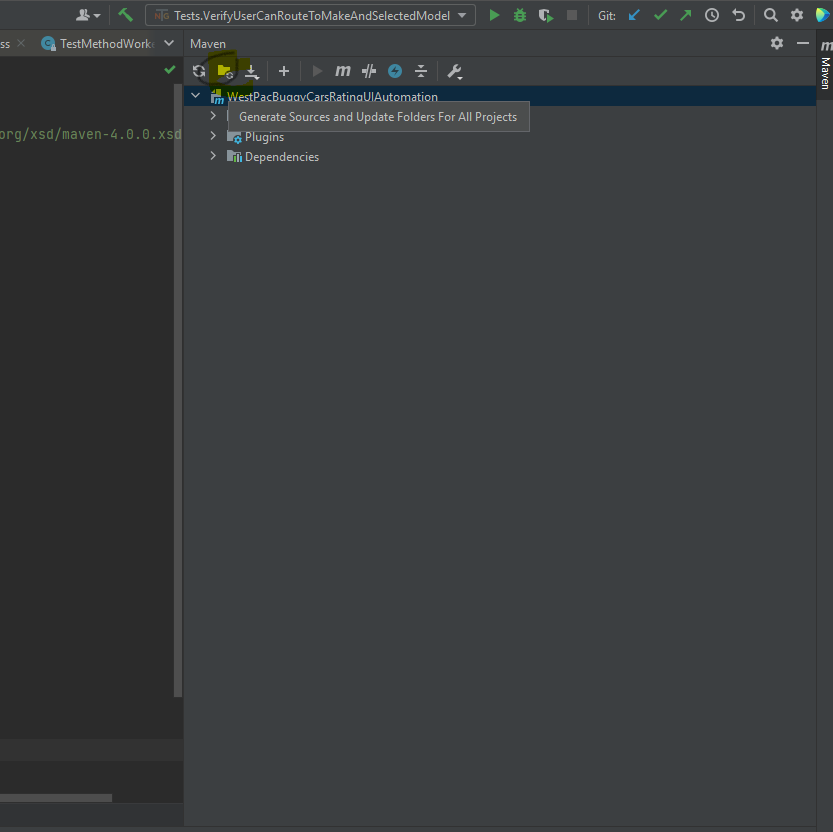Click the Maven vertical sidebar tab

(x=825, y=64)
